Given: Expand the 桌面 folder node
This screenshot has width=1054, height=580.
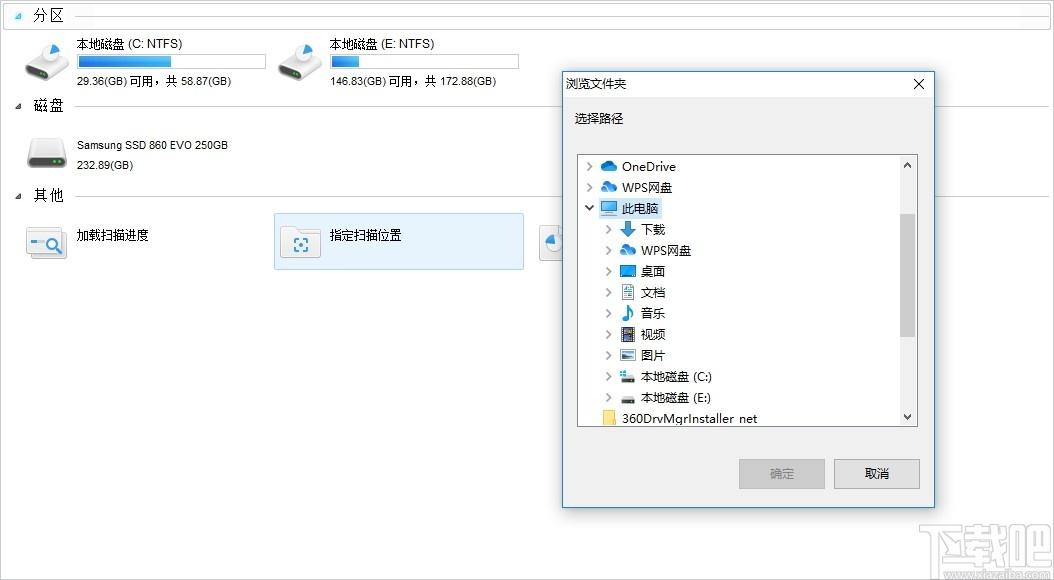Looking at the screenshot, I should (x=608, y=272).
